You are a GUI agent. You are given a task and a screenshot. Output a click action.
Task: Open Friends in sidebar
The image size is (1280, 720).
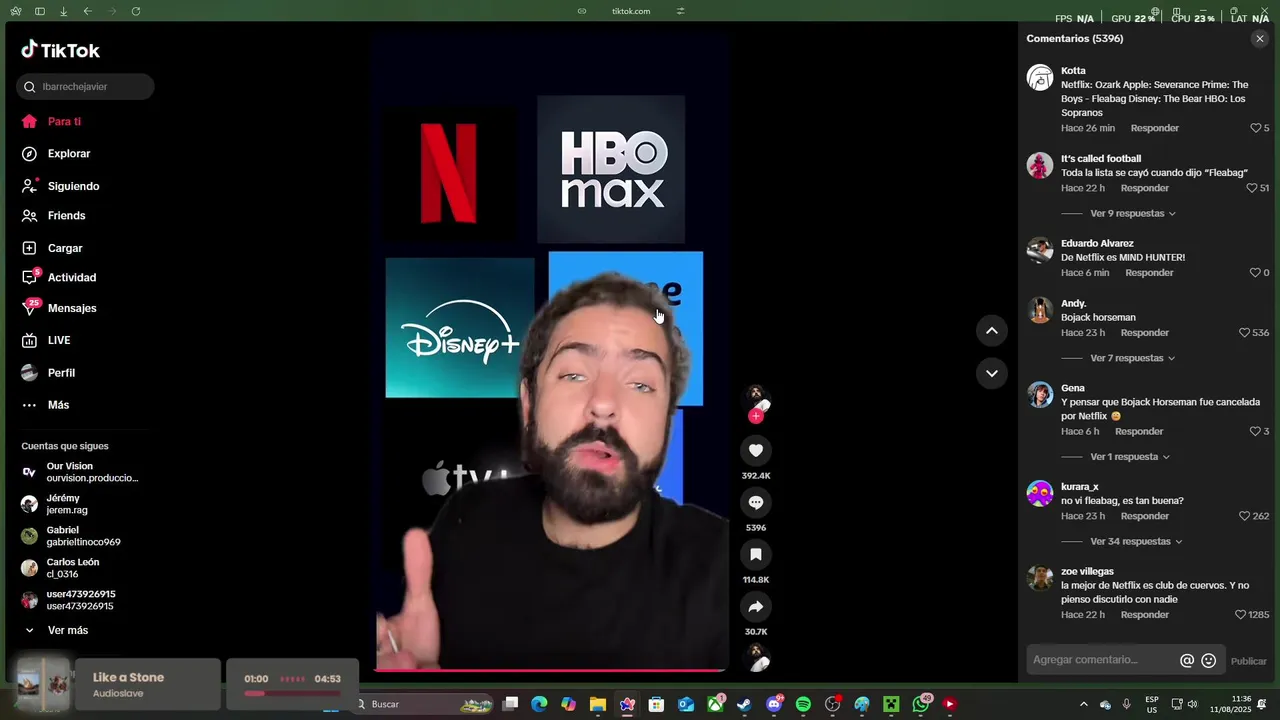66,216
